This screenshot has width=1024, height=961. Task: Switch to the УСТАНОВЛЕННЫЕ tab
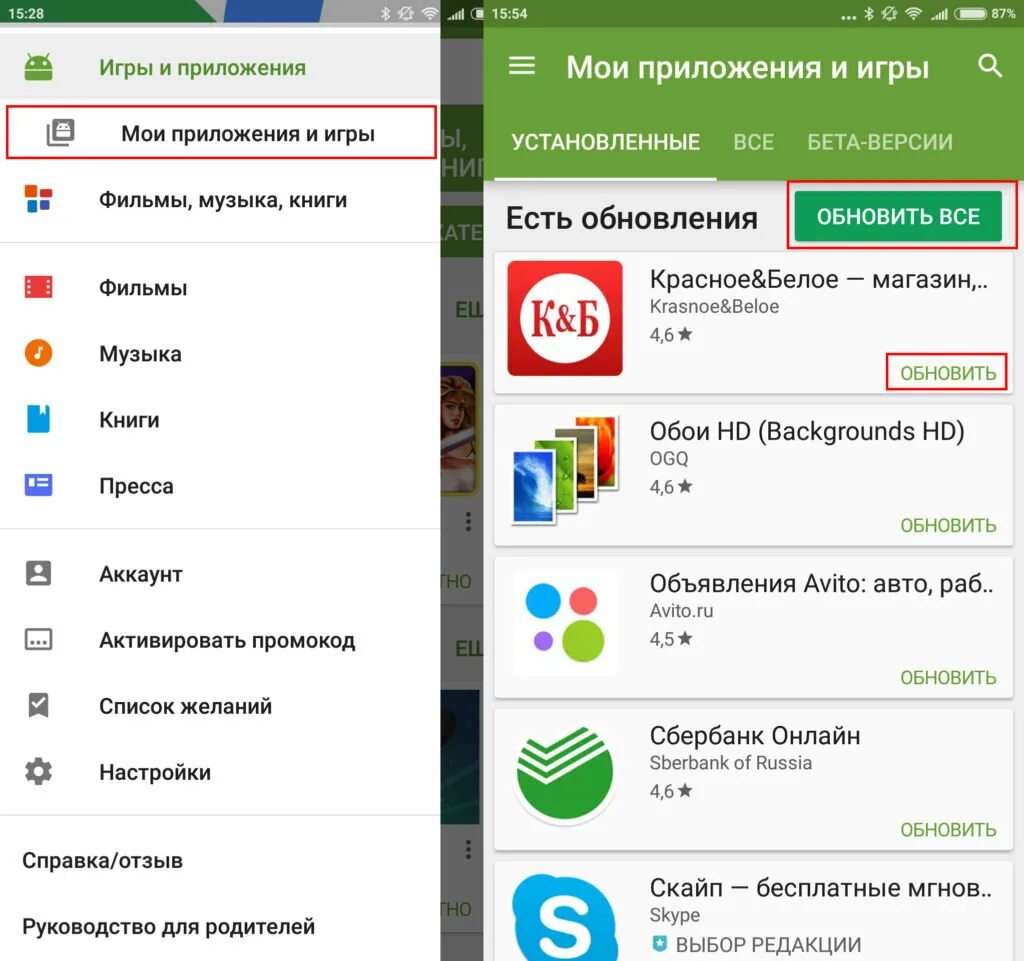(605, 142)
